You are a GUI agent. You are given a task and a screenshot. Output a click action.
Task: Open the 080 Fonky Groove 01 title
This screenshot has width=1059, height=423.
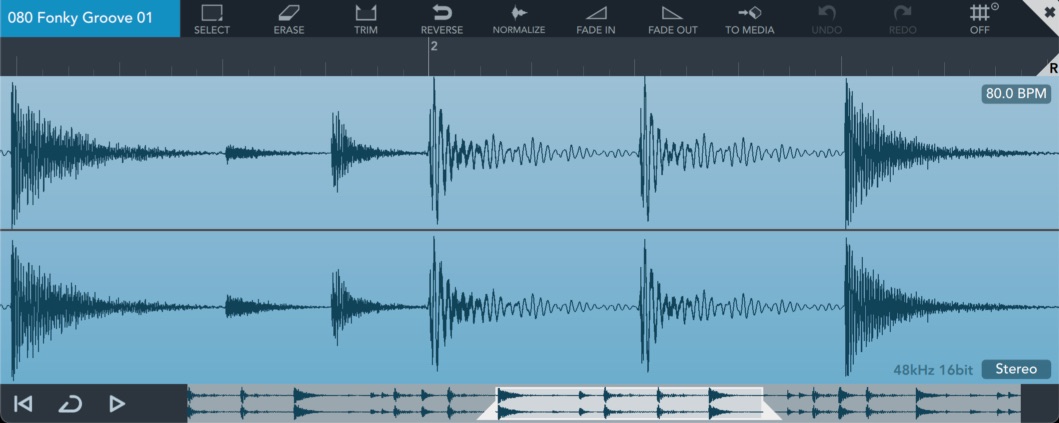[x=90, y=18]
